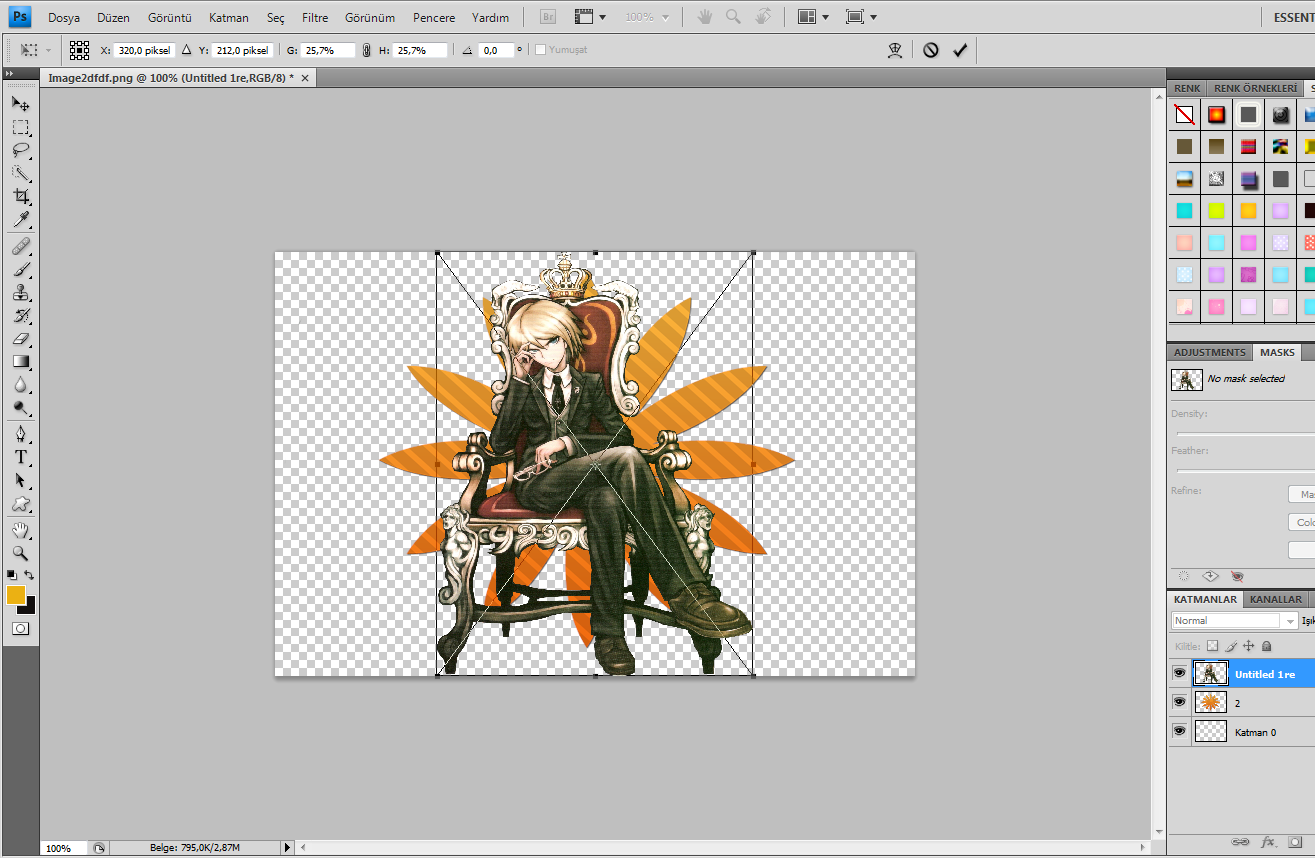Close the Image2dfdf.png document tab
The image size is (1315, 858).
305,77
